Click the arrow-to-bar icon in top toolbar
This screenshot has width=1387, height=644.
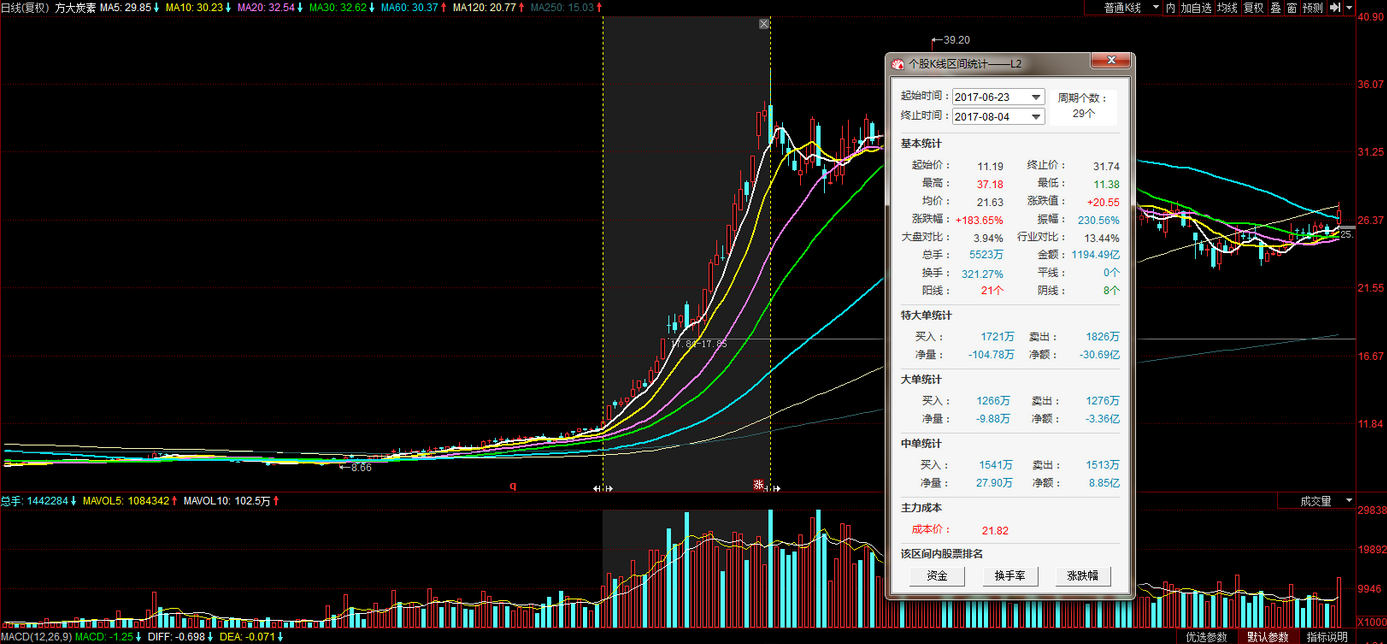pos(1335,8)
